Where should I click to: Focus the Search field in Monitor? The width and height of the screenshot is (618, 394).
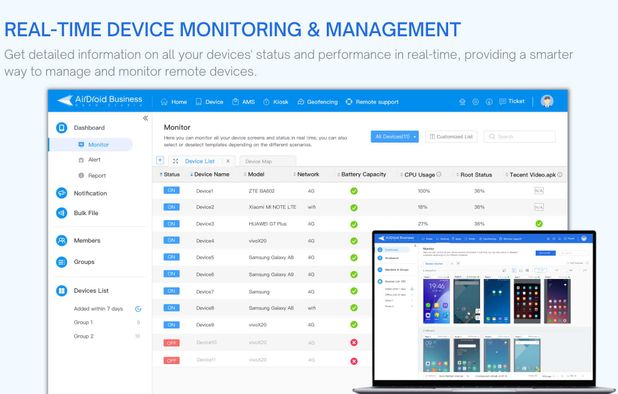tap(519, 137)
